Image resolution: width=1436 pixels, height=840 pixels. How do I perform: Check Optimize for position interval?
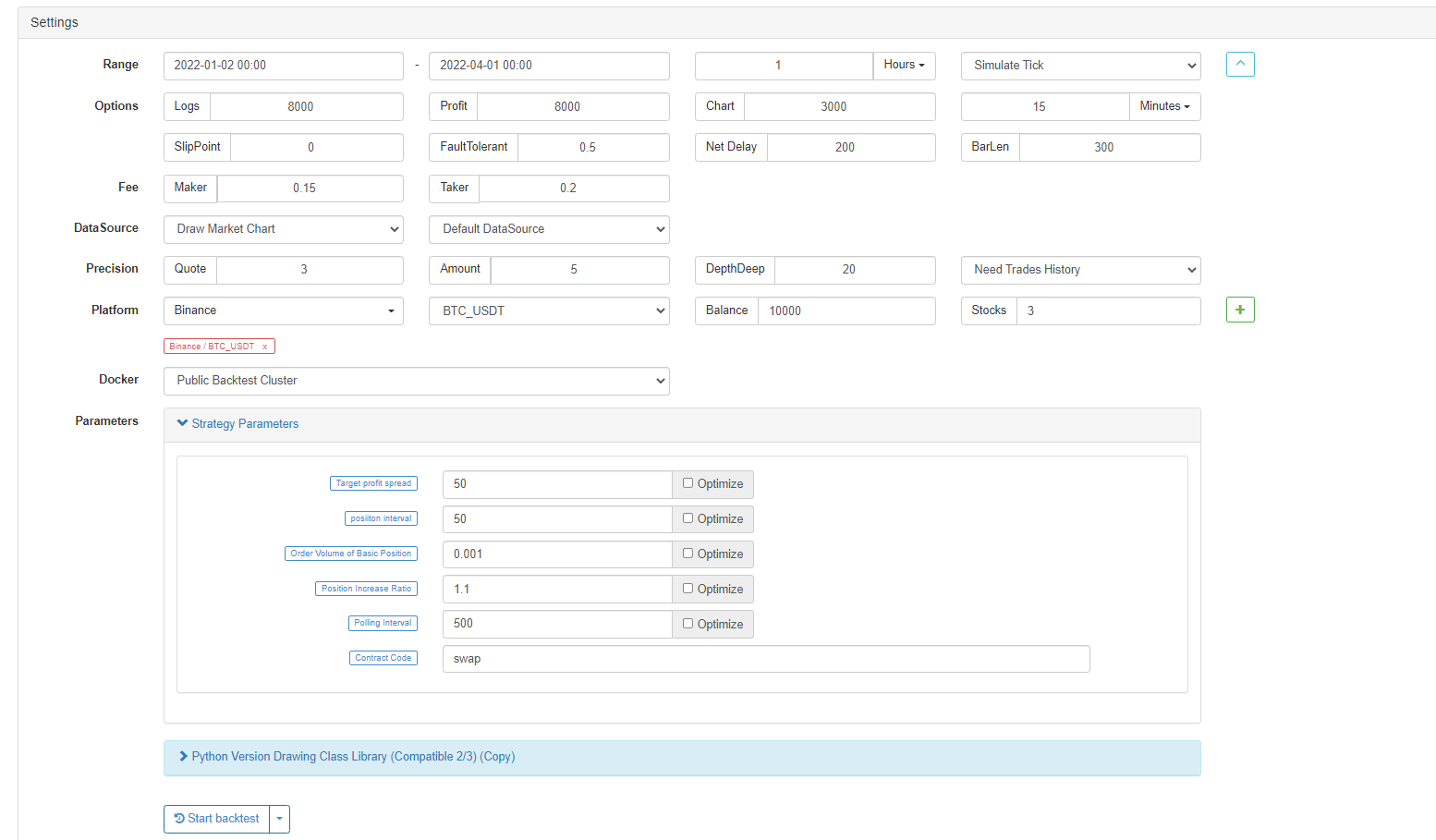[x=688, y=518]
